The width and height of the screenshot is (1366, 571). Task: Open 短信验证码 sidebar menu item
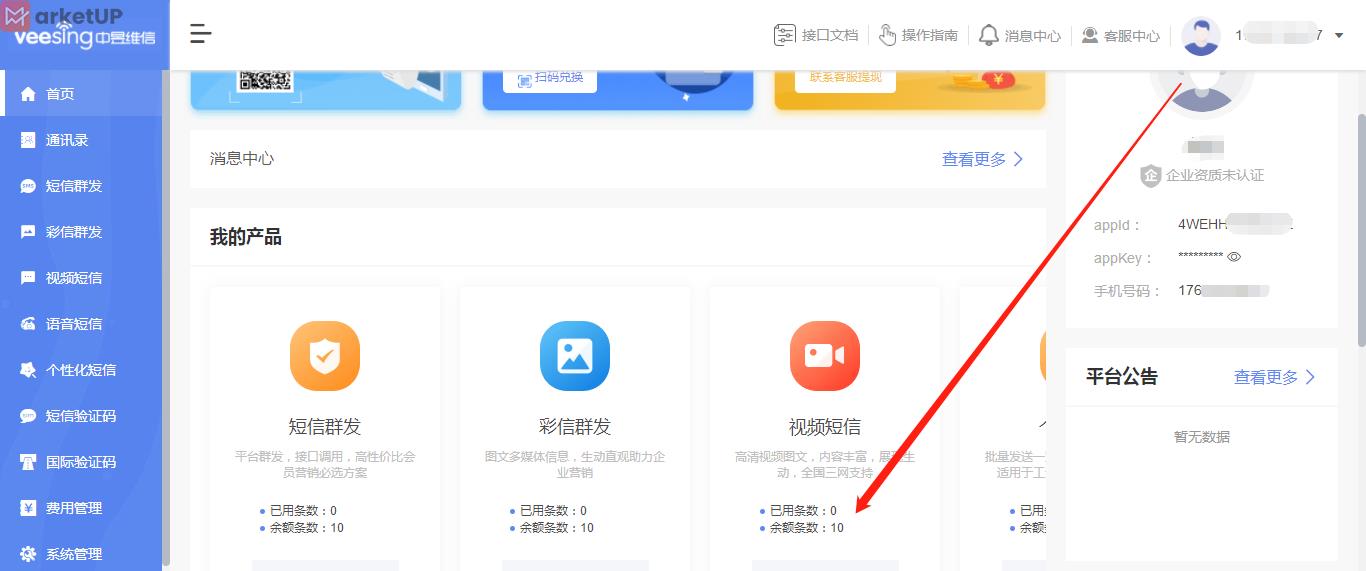pyautogui.click(x=81, y=416)
